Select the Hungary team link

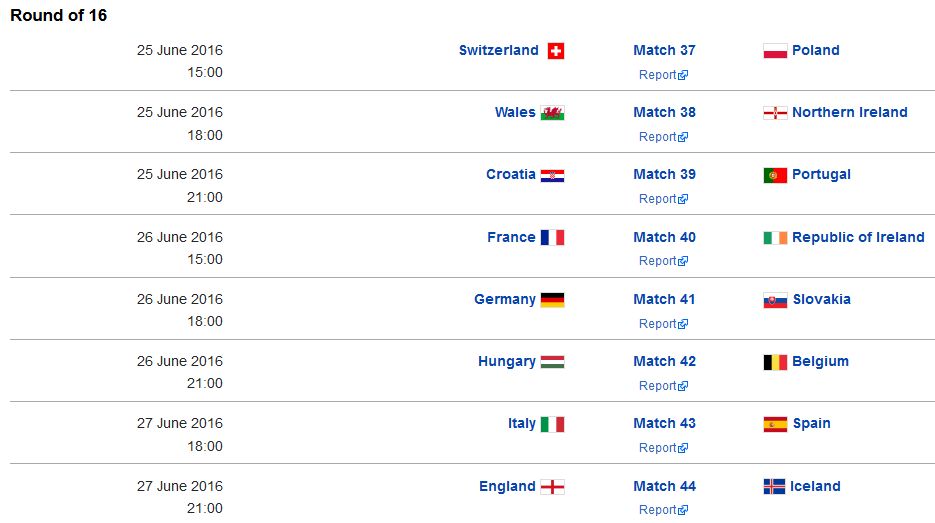[x=507, y=361]
